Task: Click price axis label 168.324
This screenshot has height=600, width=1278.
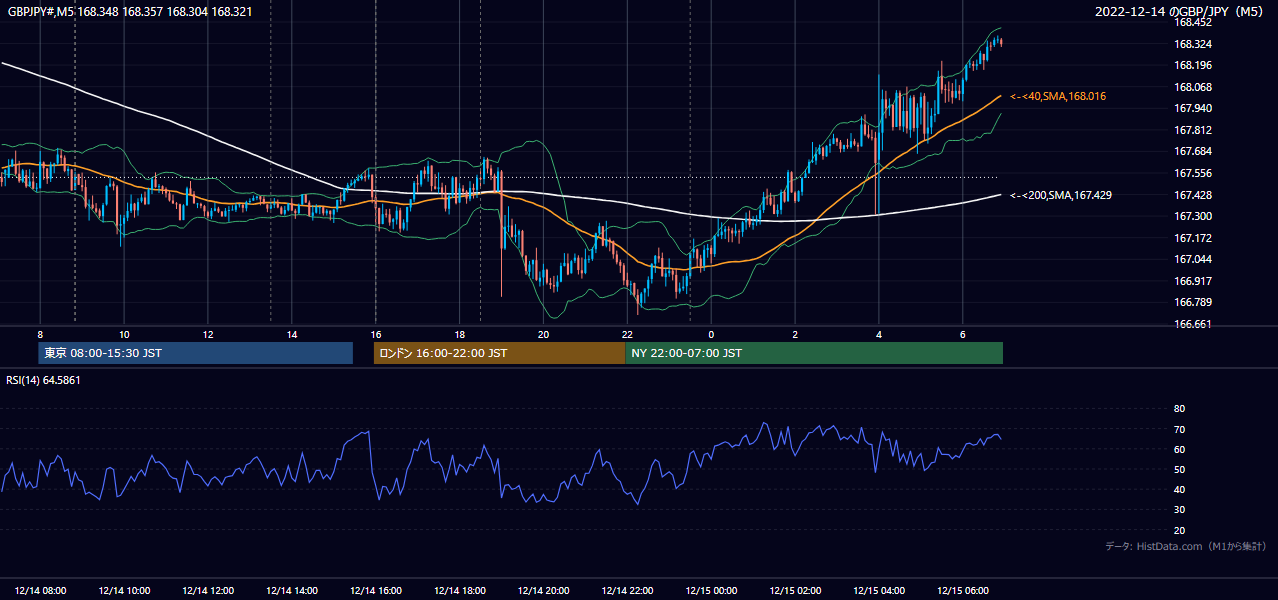Action: tap(1192, 44)
